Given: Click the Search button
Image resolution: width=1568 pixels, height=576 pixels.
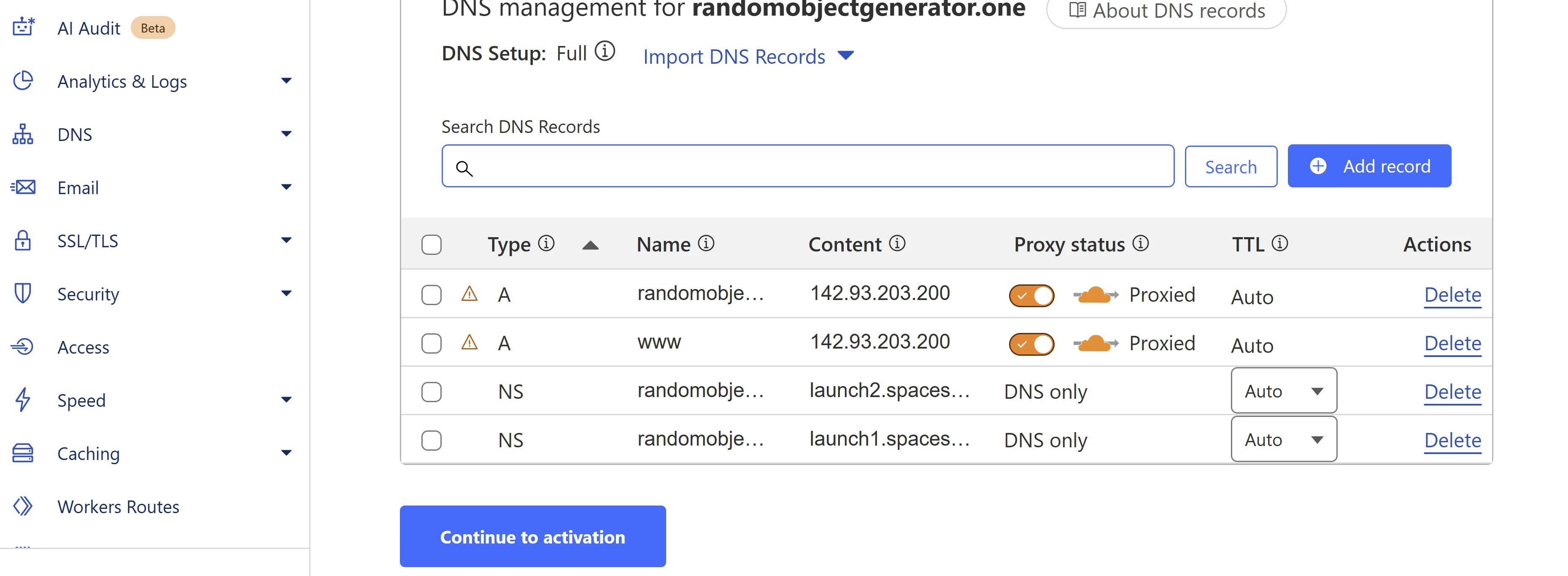Looking at the screenshot, I should click(1231, 166).
